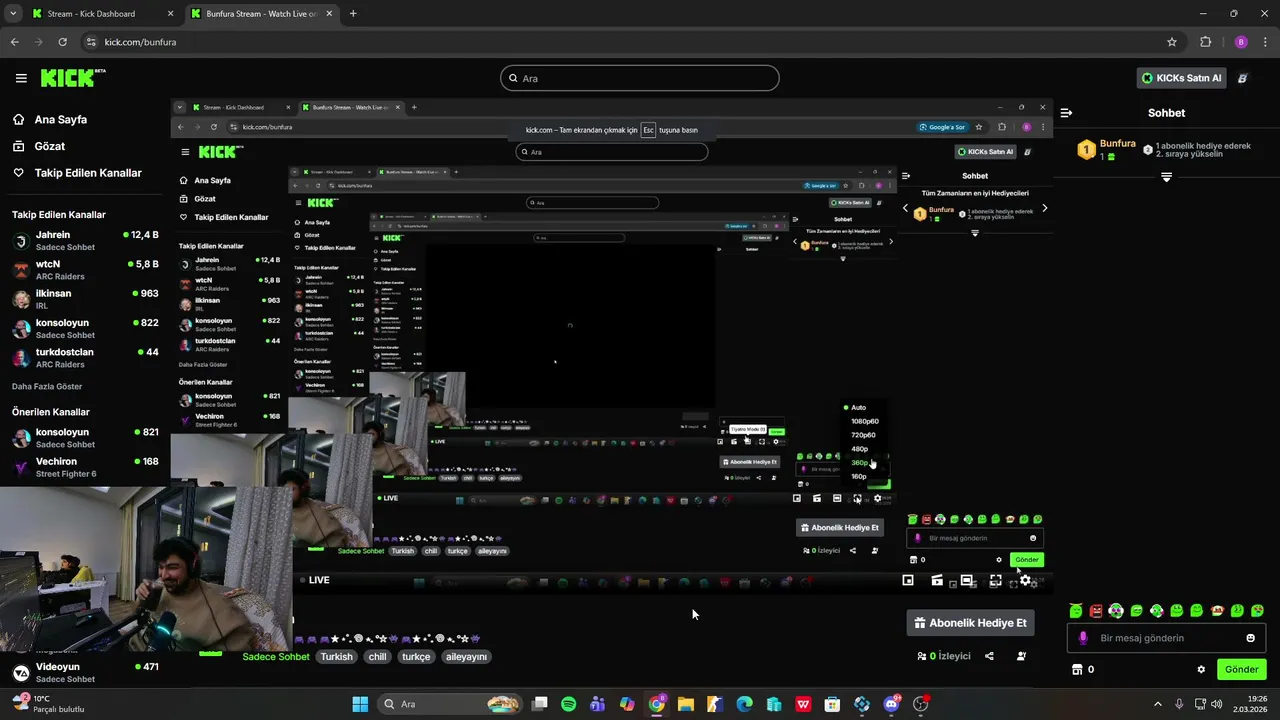
Task: Open clip creation icon on player
Action: [x=937, y=580]
